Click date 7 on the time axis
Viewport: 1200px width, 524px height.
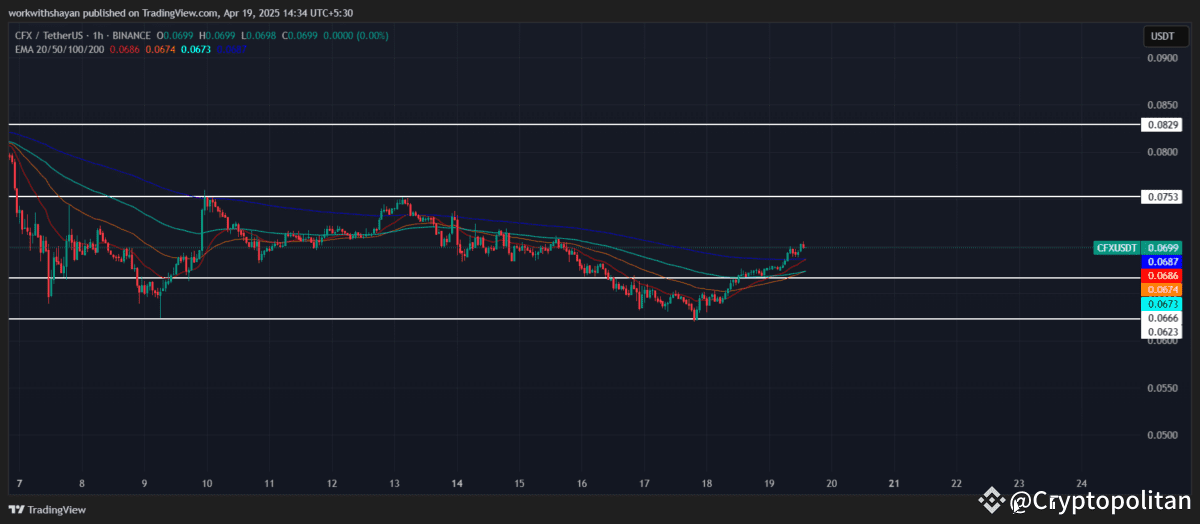pos(20,482)
